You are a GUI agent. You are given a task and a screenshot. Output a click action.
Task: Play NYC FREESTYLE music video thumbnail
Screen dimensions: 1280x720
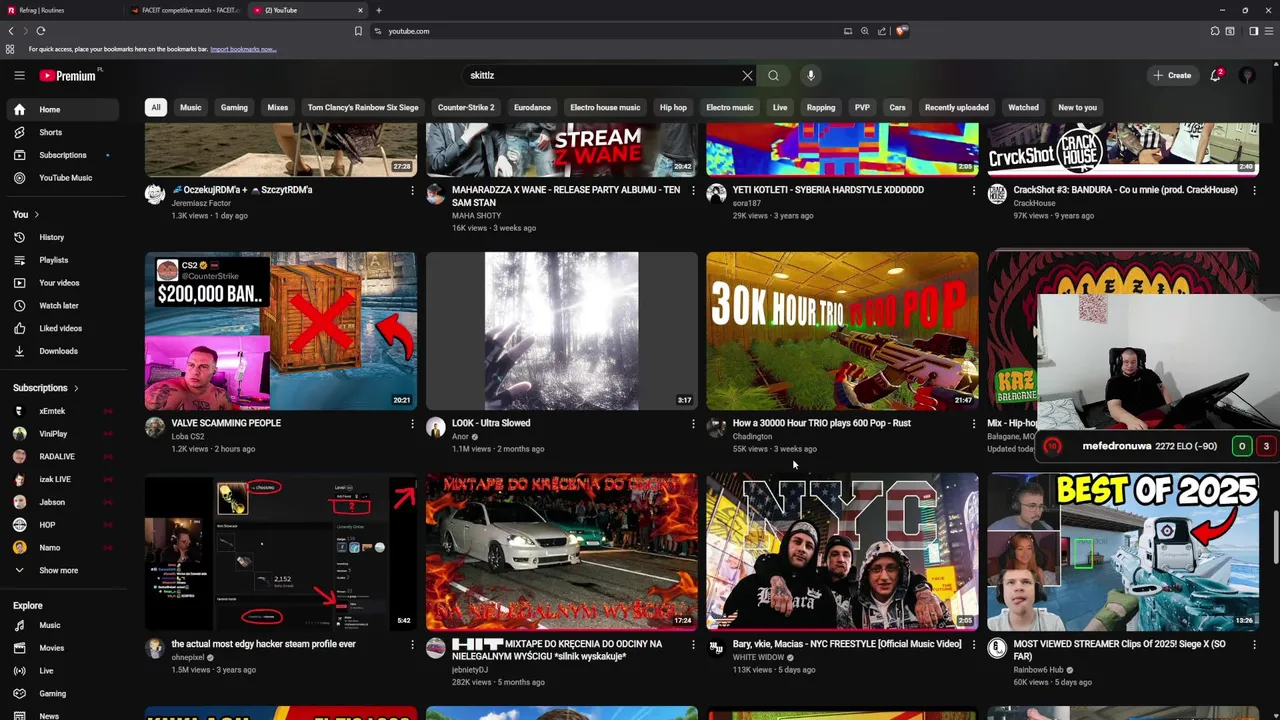pos(842,552)
